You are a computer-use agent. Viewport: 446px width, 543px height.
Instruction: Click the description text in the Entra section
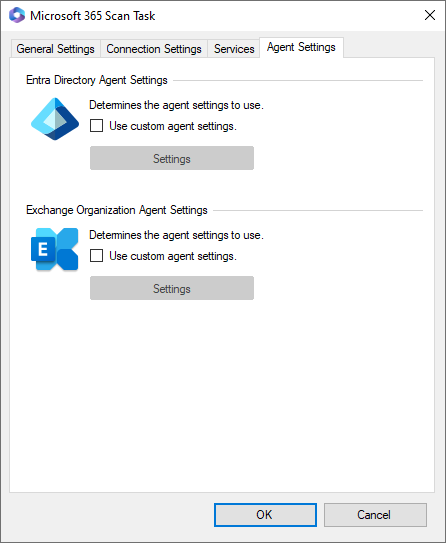tap(176, 105)
